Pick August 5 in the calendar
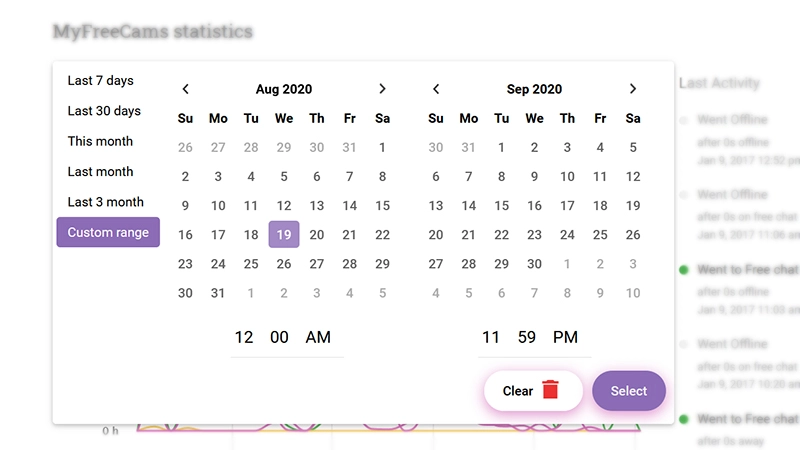Screen dimensions: 800x450 coord(284,177)
